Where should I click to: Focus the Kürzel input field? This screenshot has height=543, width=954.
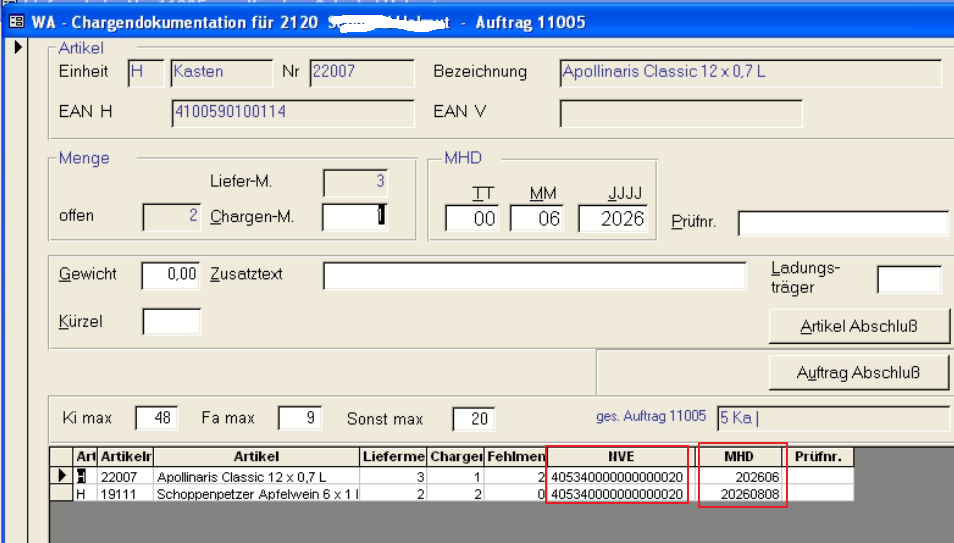171,321
